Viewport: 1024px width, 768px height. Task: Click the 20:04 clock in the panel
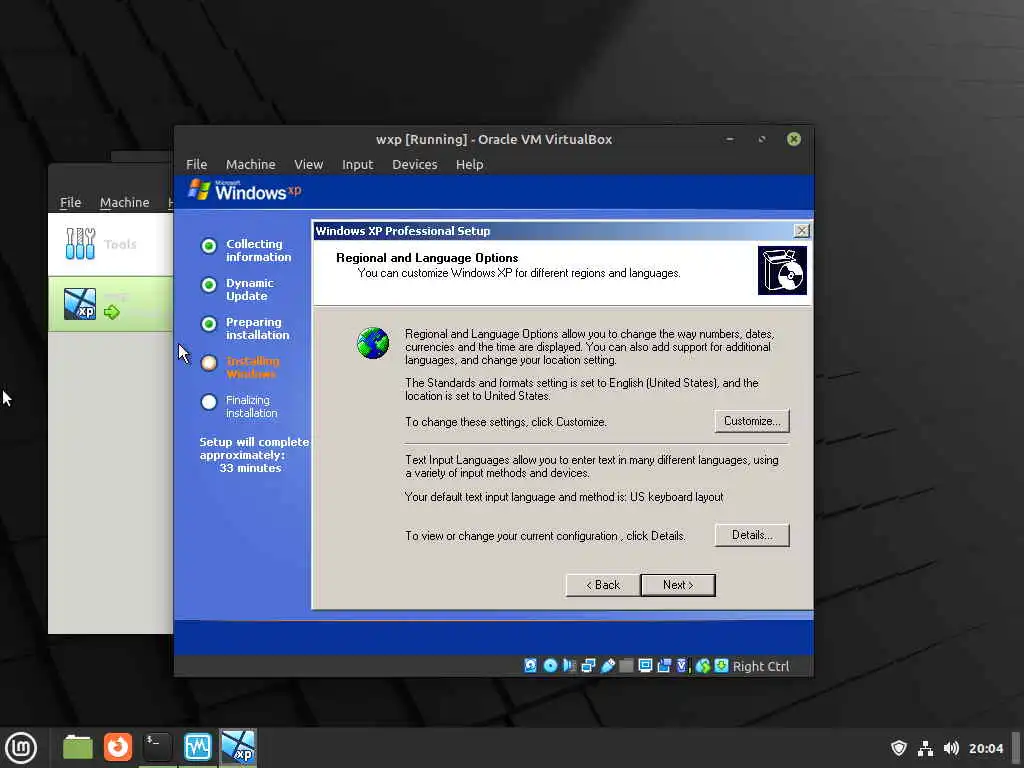[985, 748]
